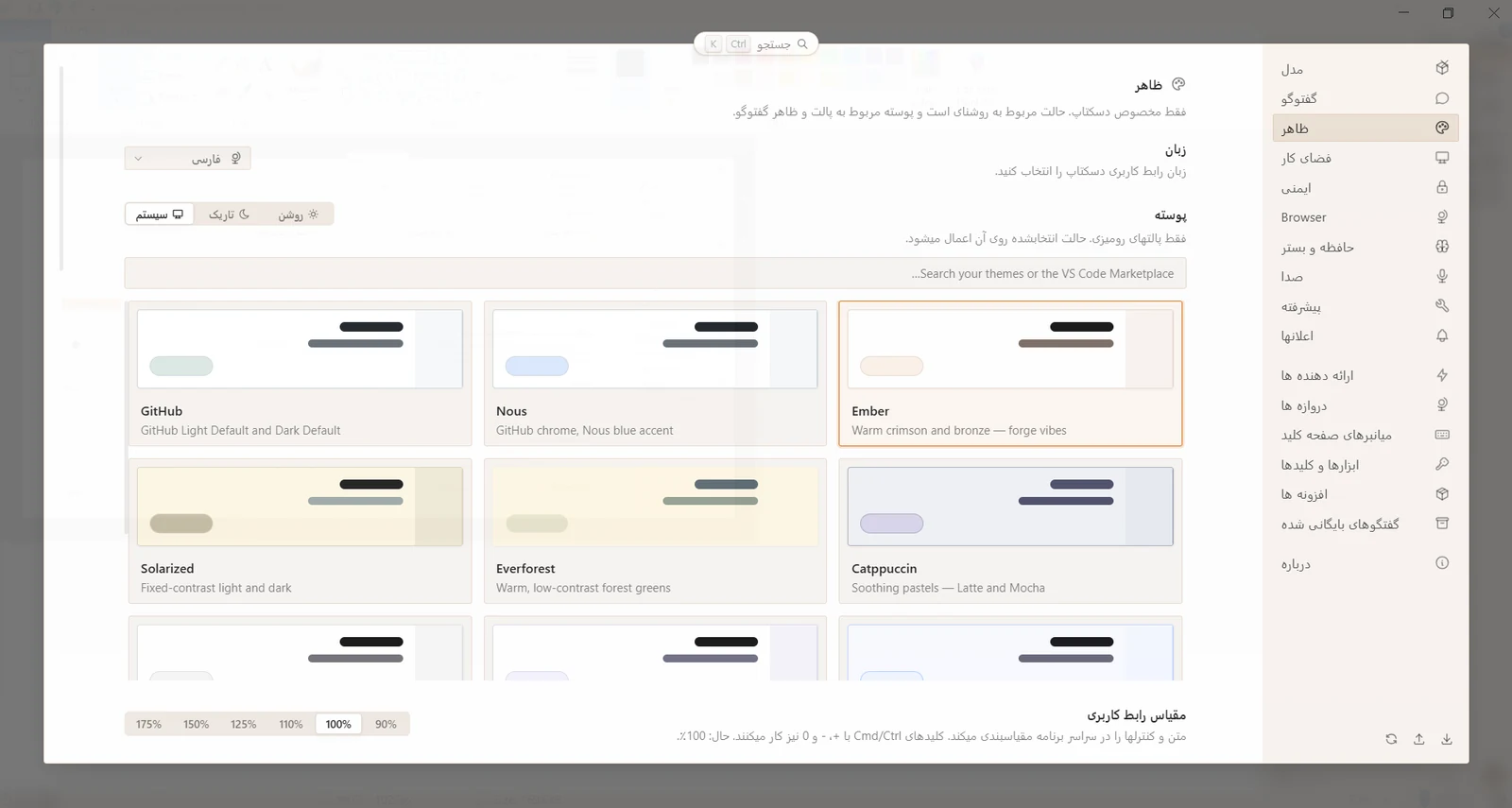Open the Browser settings section
Viewport: 1512px width, 808px height.
1366,217
